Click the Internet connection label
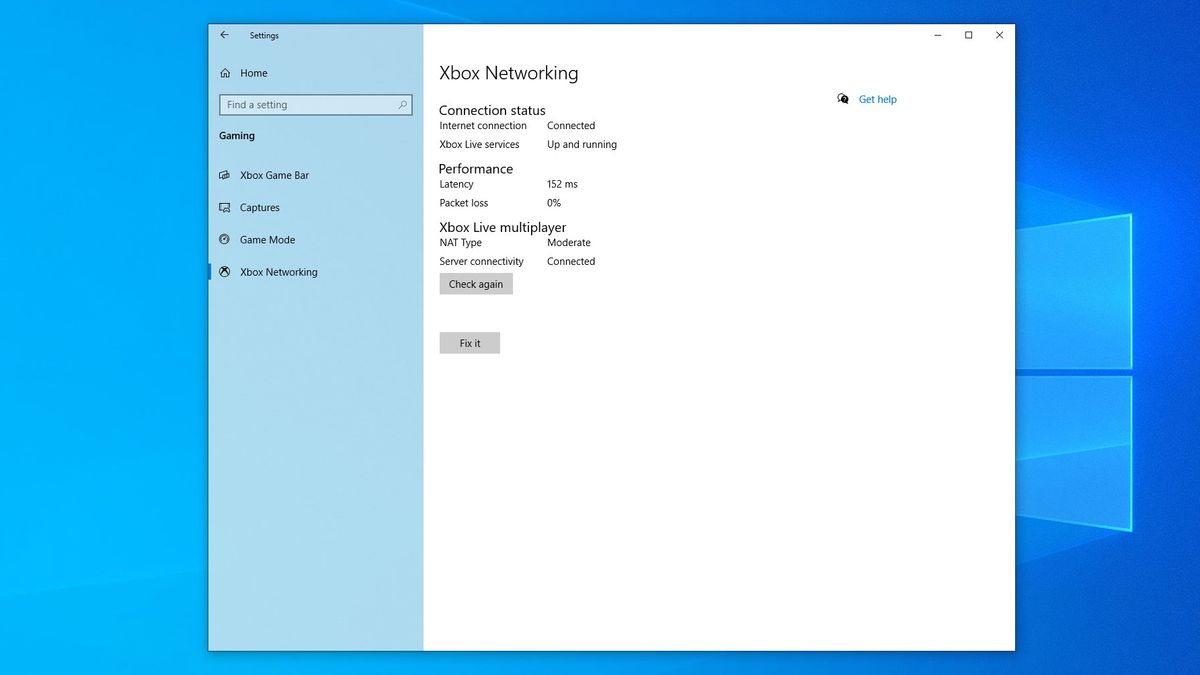Image resolution: width=1200 pixels, height=675 pixels. tap(483, 126)
